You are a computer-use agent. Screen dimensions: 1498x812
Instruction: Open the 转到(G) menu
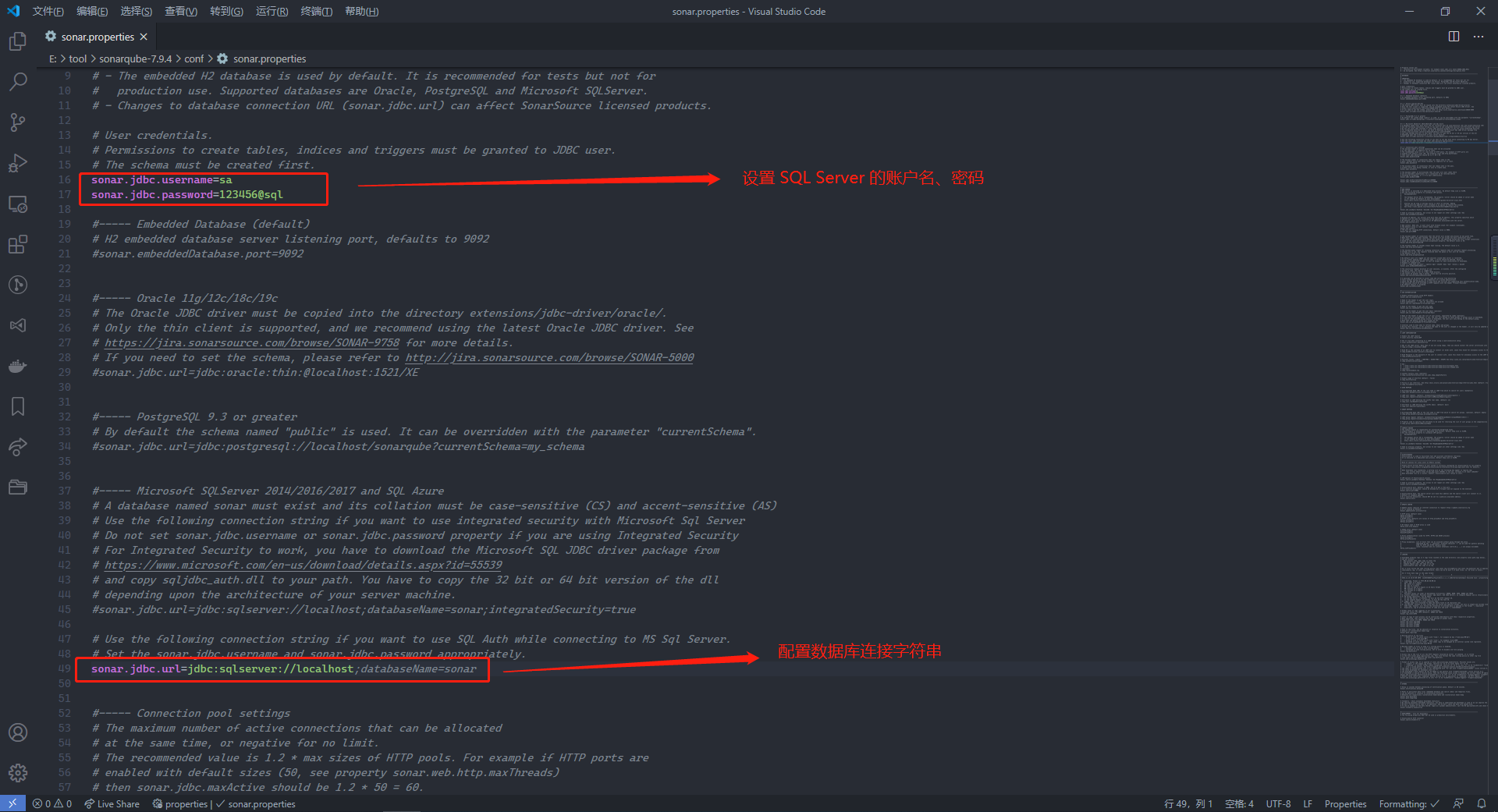(x=226, y=11)
